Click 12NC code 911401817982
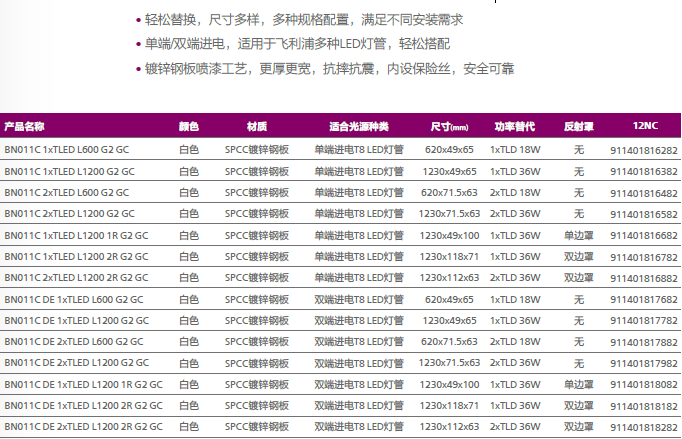Screen dimensions: 682x439 [x=644, y=363]
